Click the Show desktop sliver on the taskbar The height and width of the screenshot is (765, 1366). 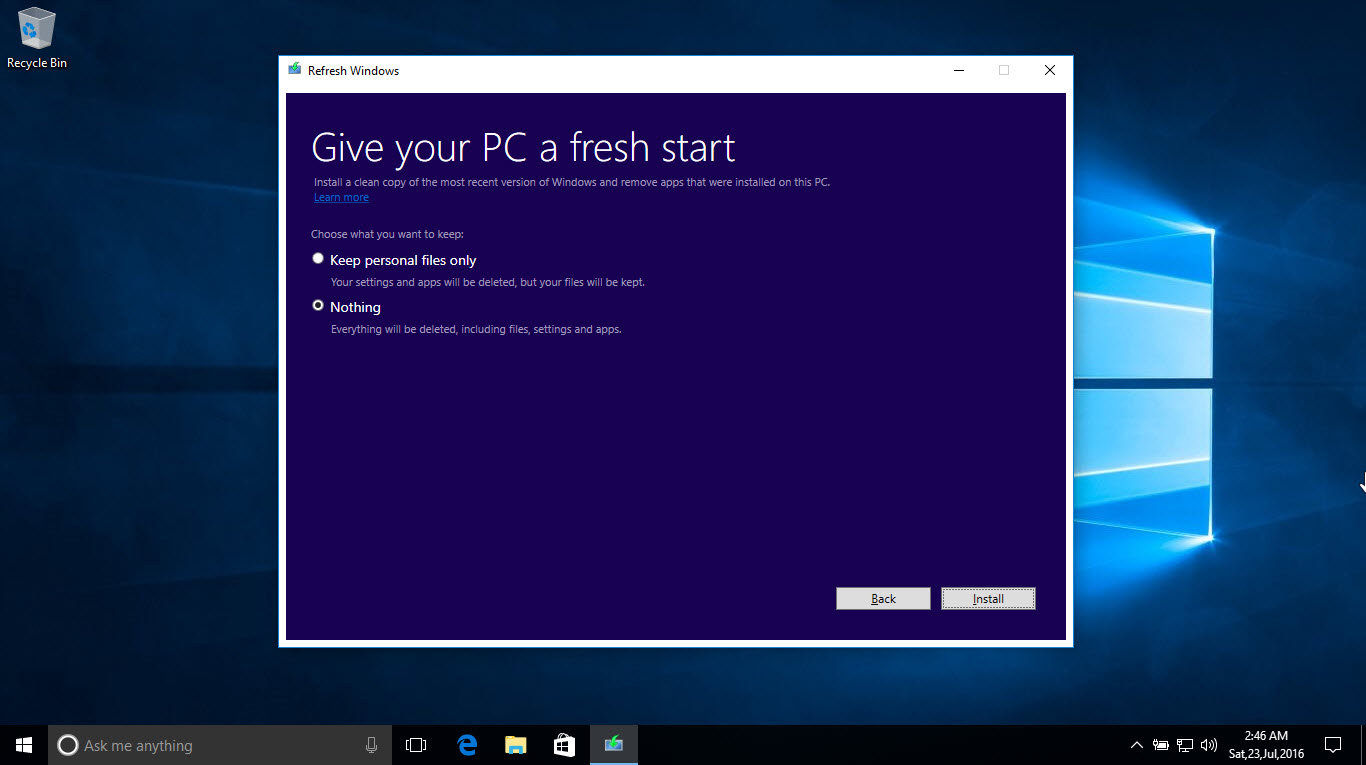coord(1363,745)
